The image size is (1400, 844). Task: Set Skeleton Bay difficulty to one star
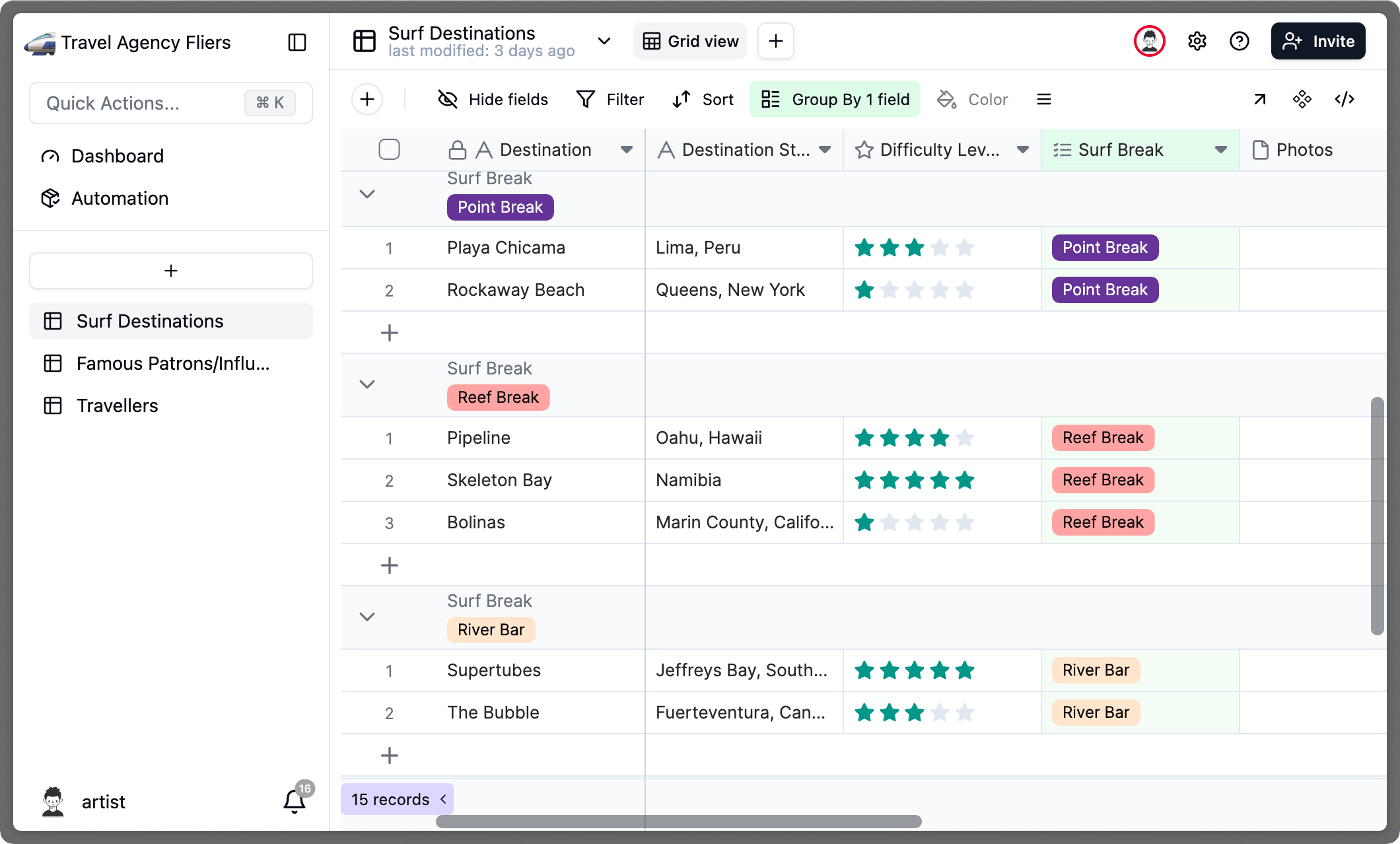(864, 481)
